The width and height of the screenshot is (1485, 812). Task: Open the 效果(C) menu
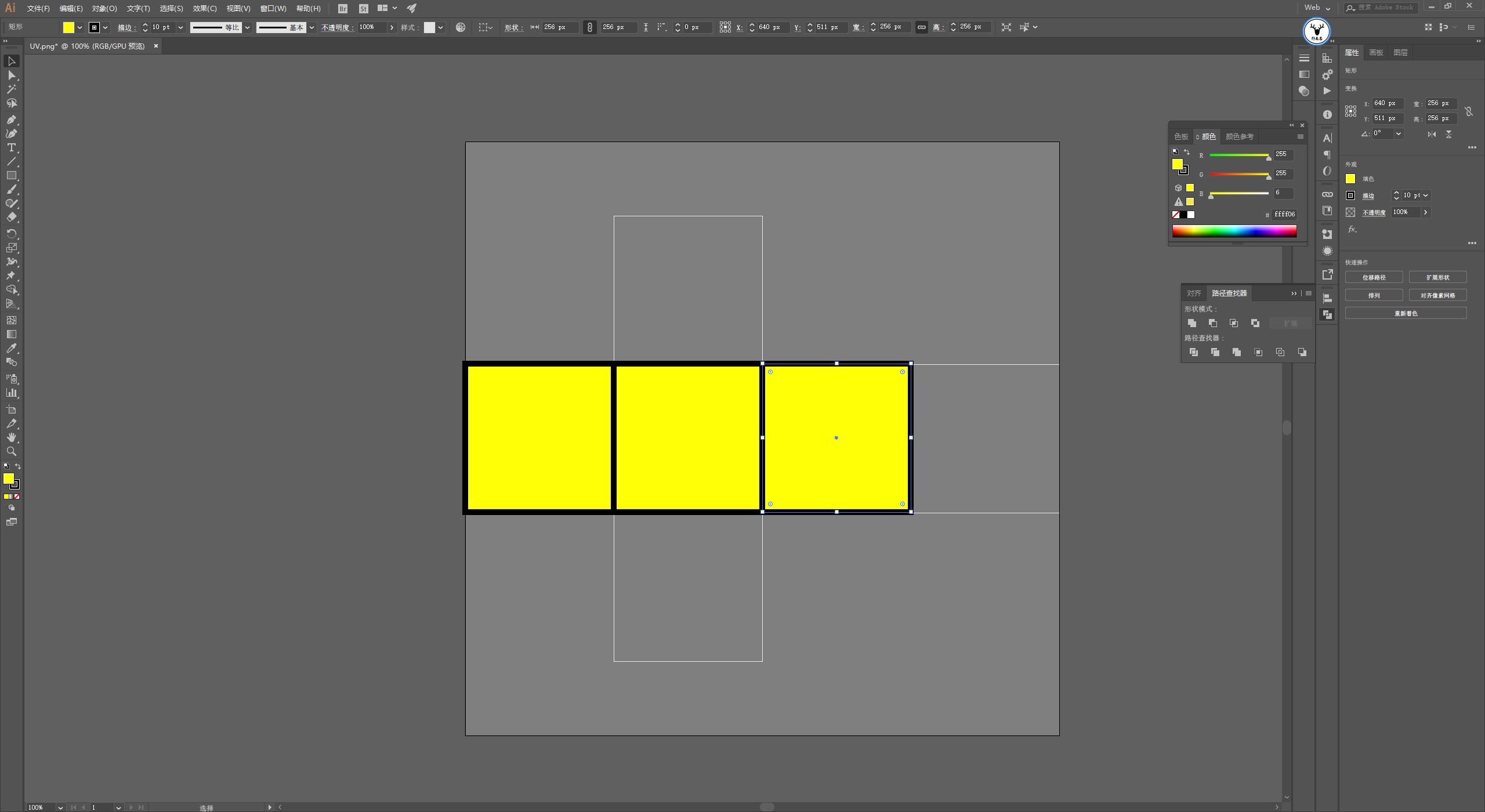pos(204,9)
